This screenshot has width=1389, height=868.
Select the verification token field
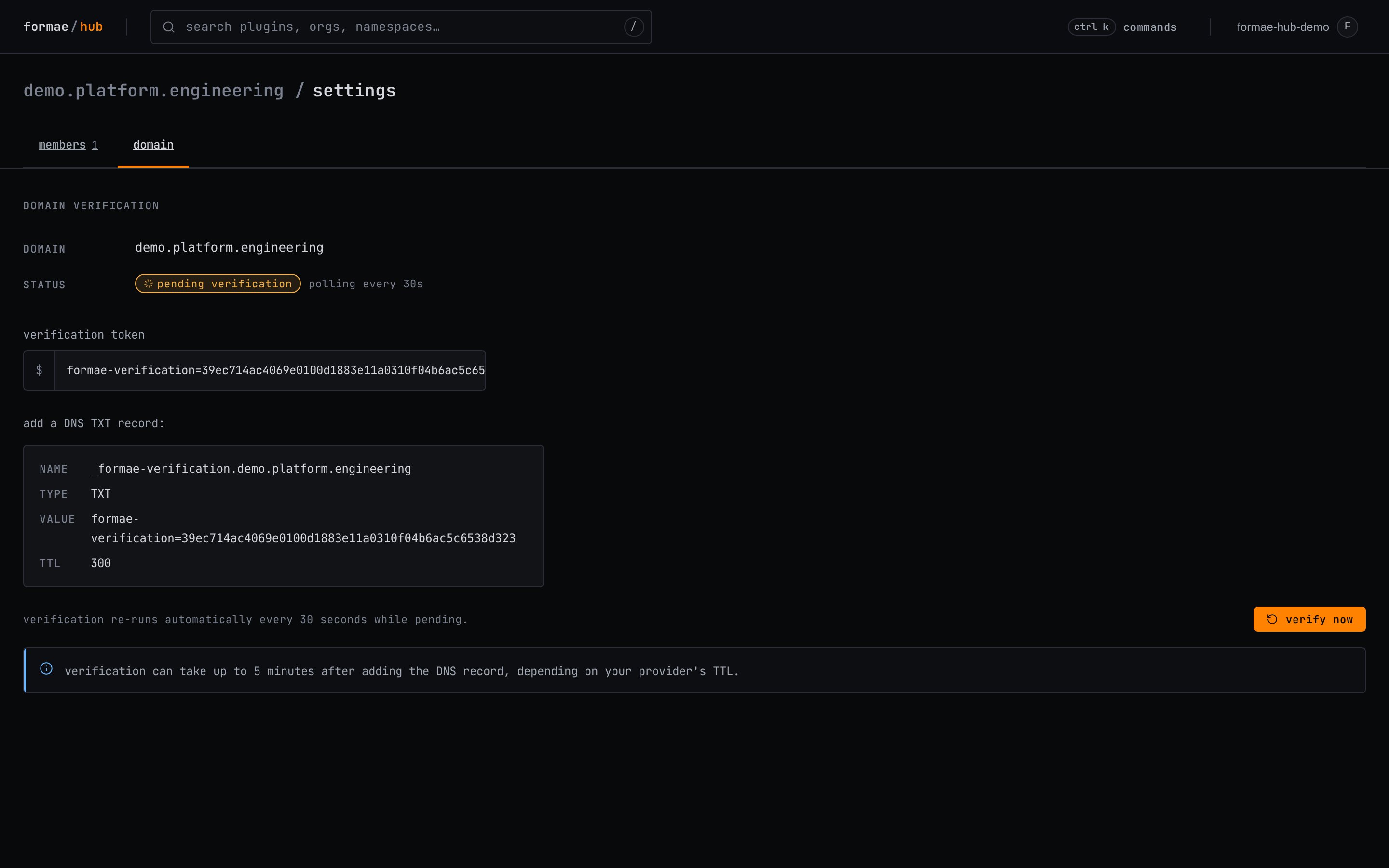[x=254, y=370]
